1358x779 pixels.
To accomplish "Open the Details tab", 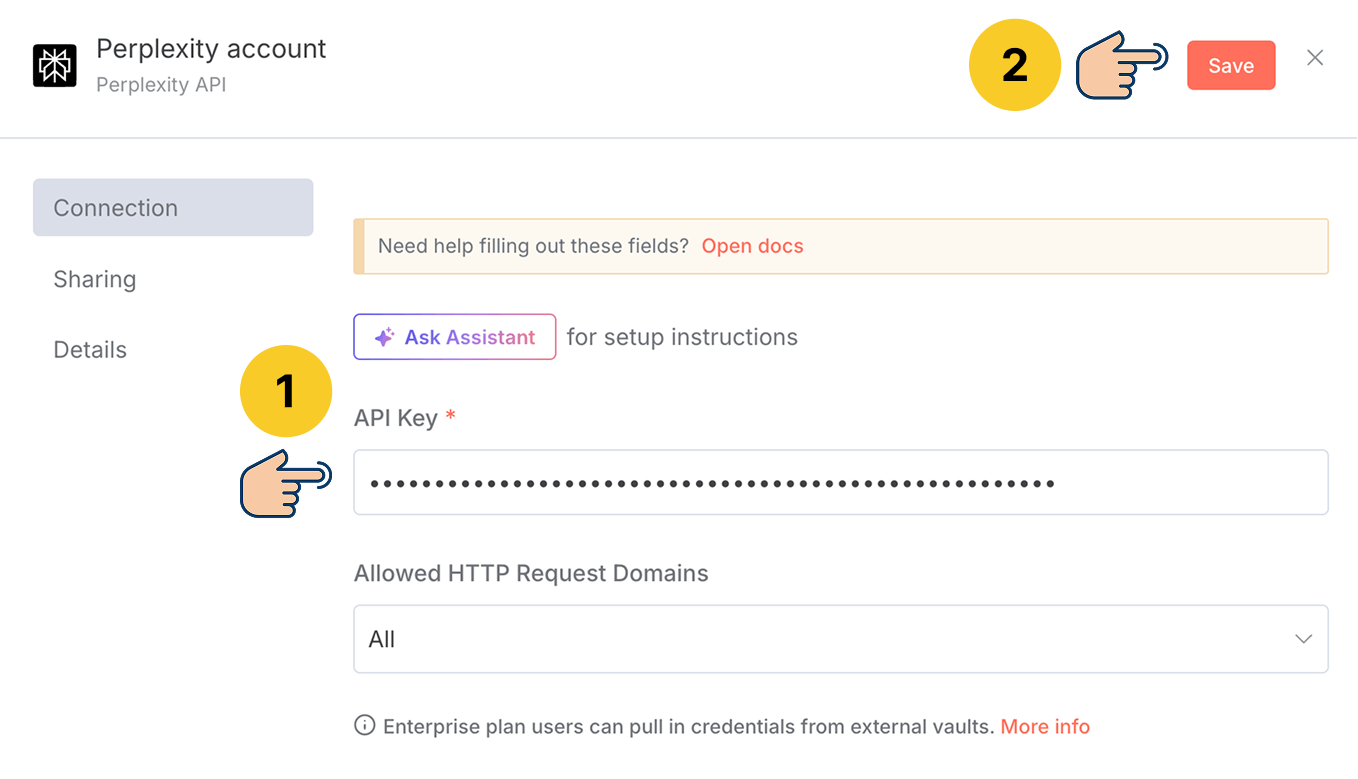I will pos(90,349).
